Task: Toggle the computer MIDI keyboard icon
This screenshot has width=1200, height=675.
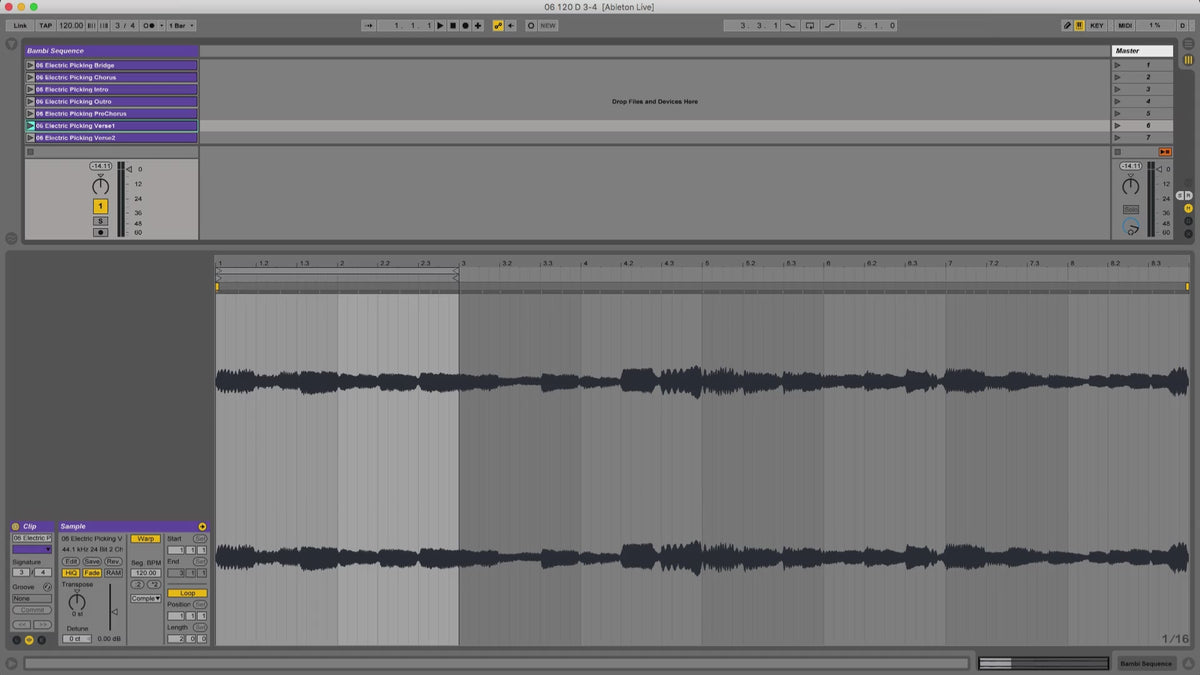Action: coord(1079,25)
